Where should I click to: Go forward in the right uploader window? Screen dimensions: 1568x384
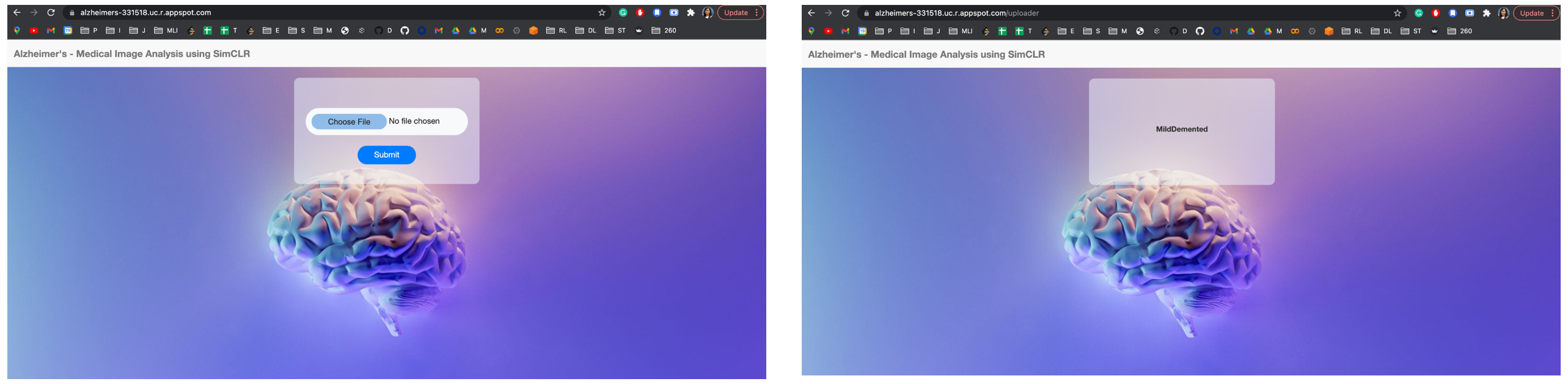pos(829,13)
